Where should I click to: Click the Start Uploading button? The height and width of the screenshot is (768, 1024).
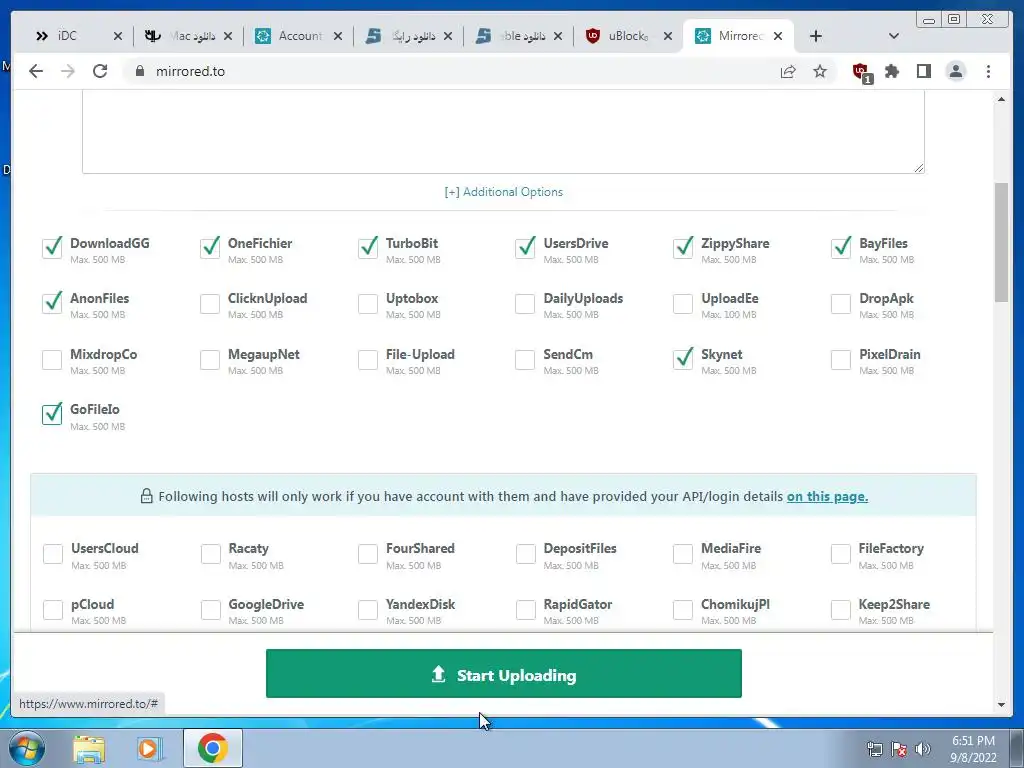click(x=504, y=673)
